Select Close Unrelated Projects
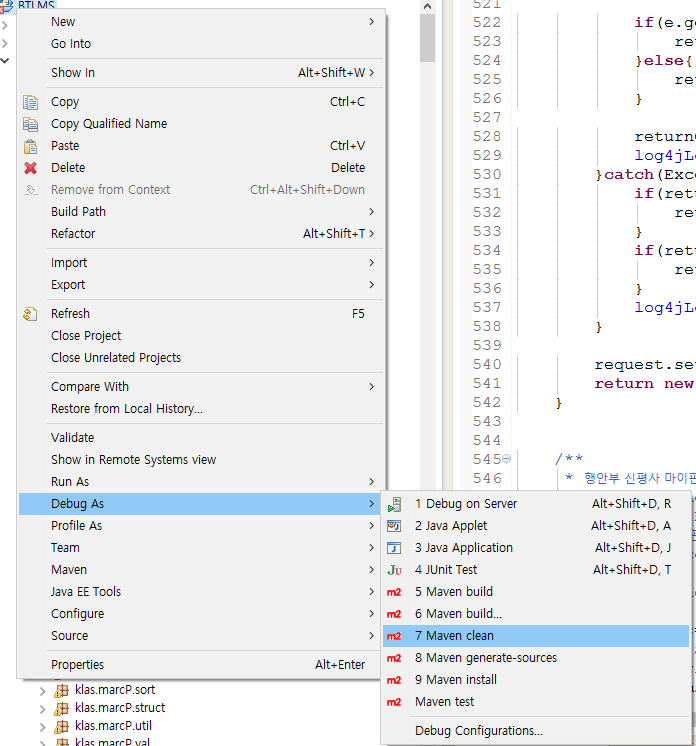The image size is (696, 746). (x=201, y=357)
